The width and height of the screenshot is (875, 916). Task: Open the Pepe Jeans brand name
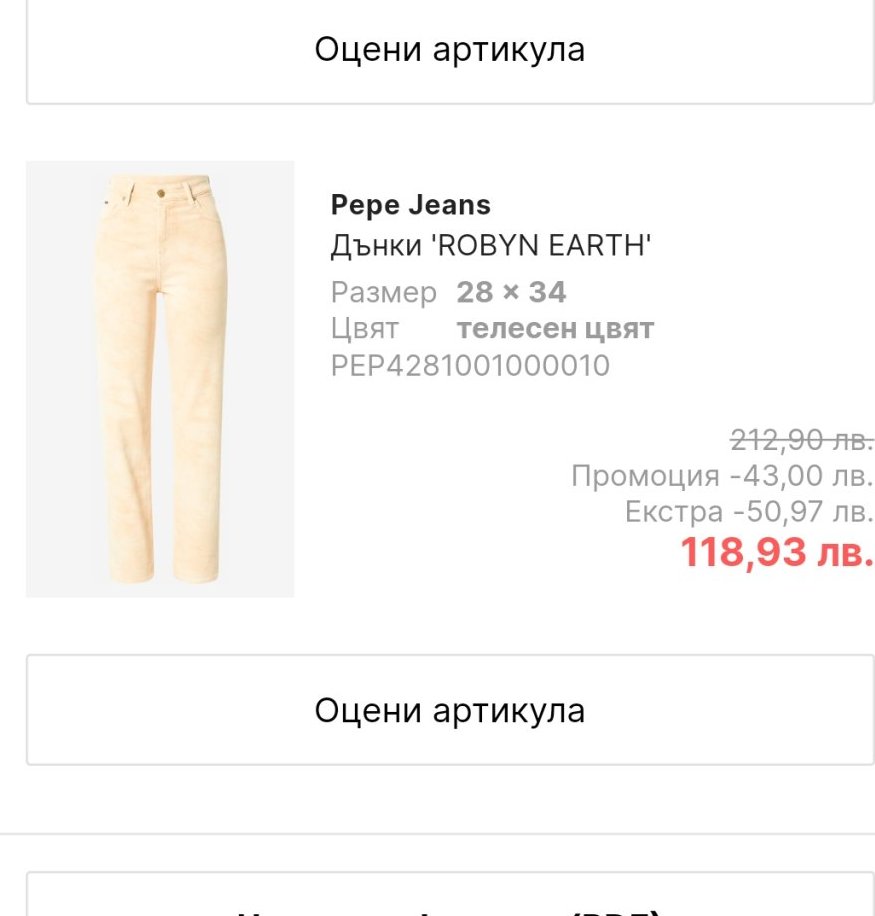point(410,205)
